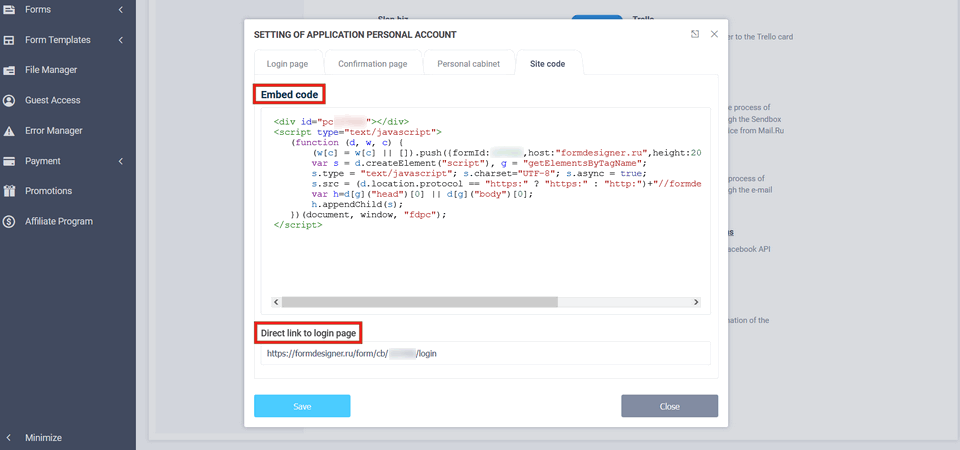Click the Error Manager warning icon
Image resolution: width=960 pixels, height=450 pixels.
point(9,131)
